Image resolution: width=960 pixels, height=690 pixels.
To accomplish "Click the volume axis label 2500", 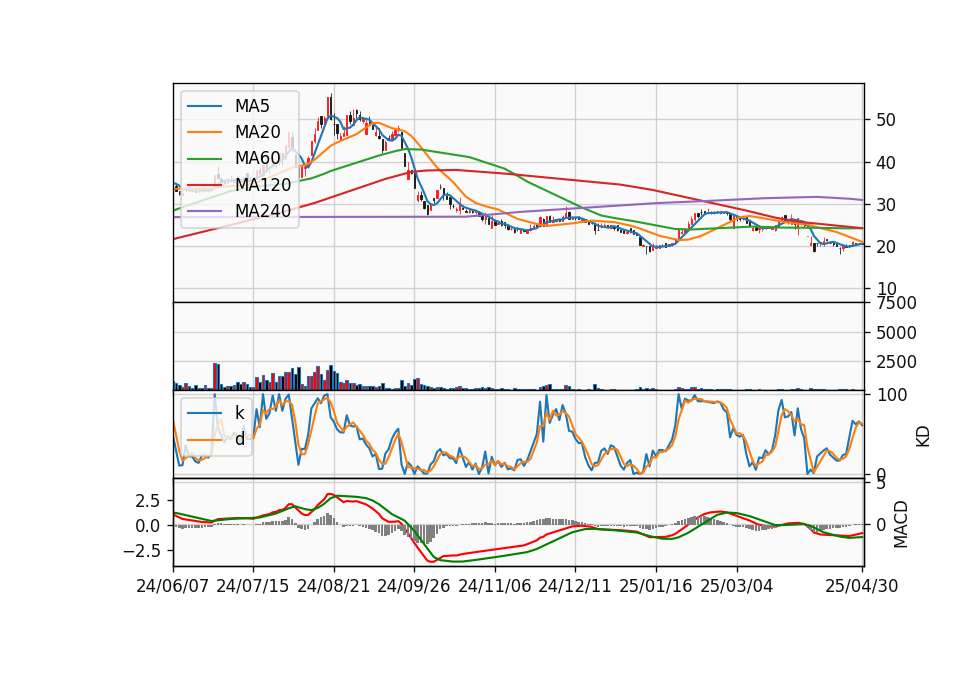I will 896,362.
